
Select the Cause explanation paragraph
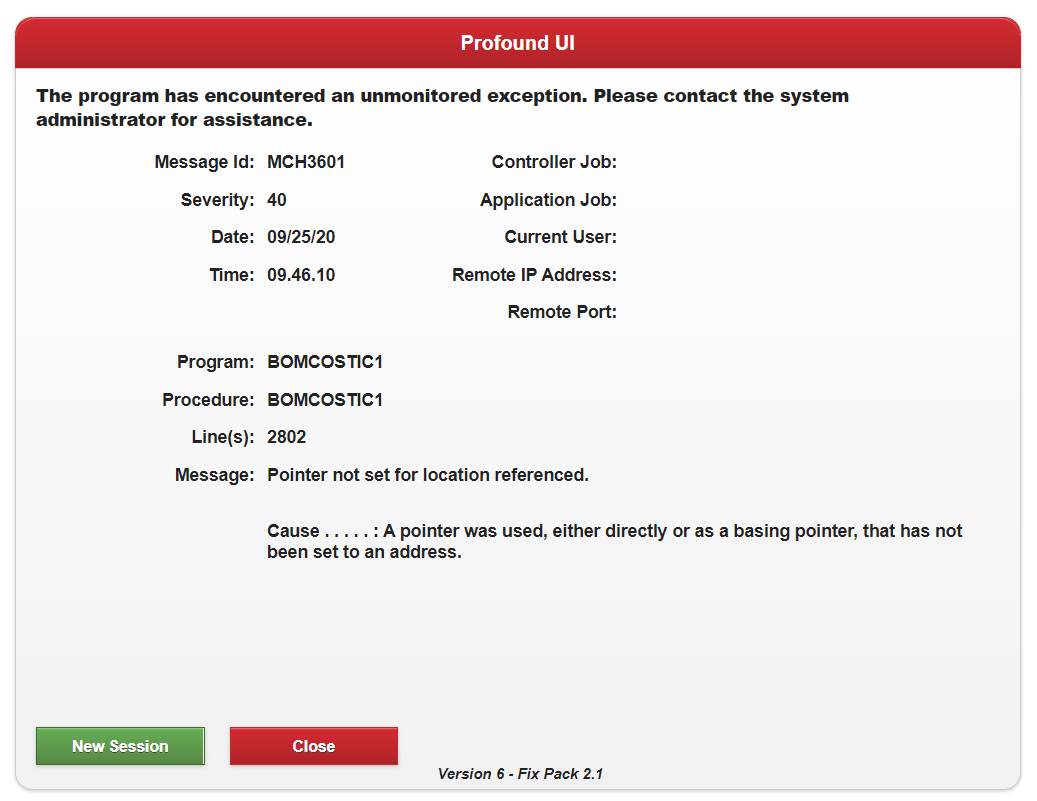click(614, 541)
